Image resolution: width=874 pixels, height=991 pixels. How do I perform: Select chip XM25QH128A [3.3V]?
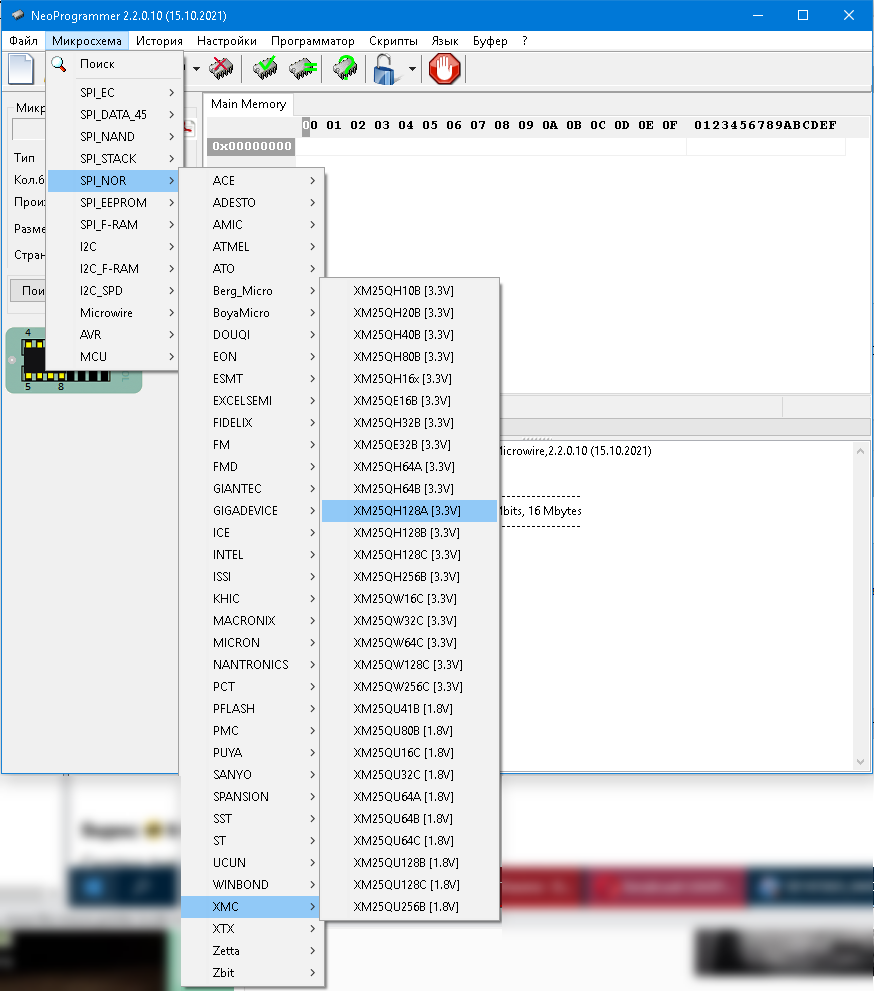pos(410,511)
